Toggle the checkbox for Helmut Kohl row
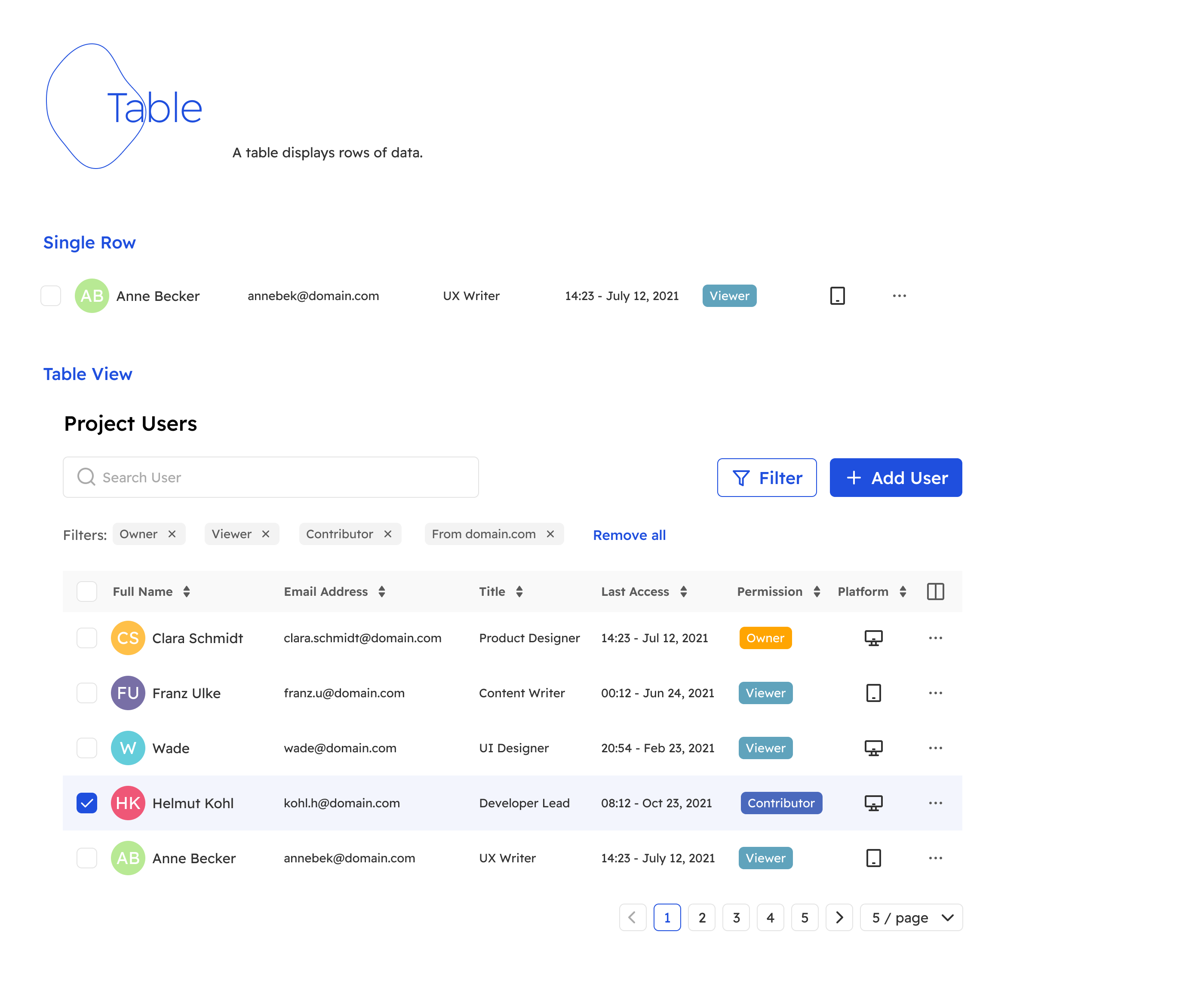Screen dimensions: 1204x987 click(86, 803)
